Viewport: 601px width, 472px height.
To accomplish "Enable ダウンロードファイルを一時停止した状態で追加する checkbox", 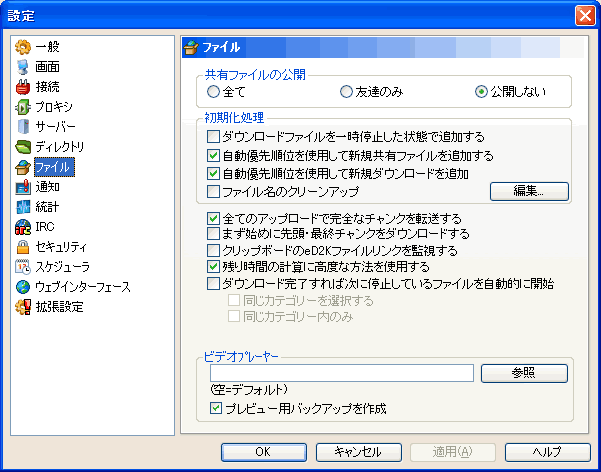I will click(213, 137).
